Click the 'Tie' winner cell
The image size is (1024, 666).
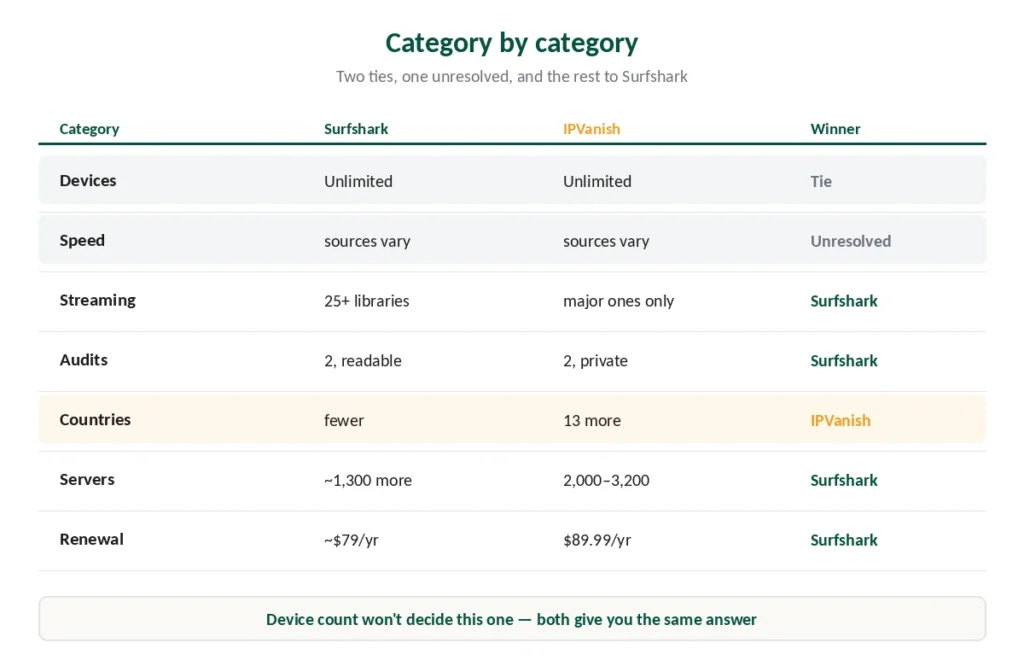click(821, 181)
